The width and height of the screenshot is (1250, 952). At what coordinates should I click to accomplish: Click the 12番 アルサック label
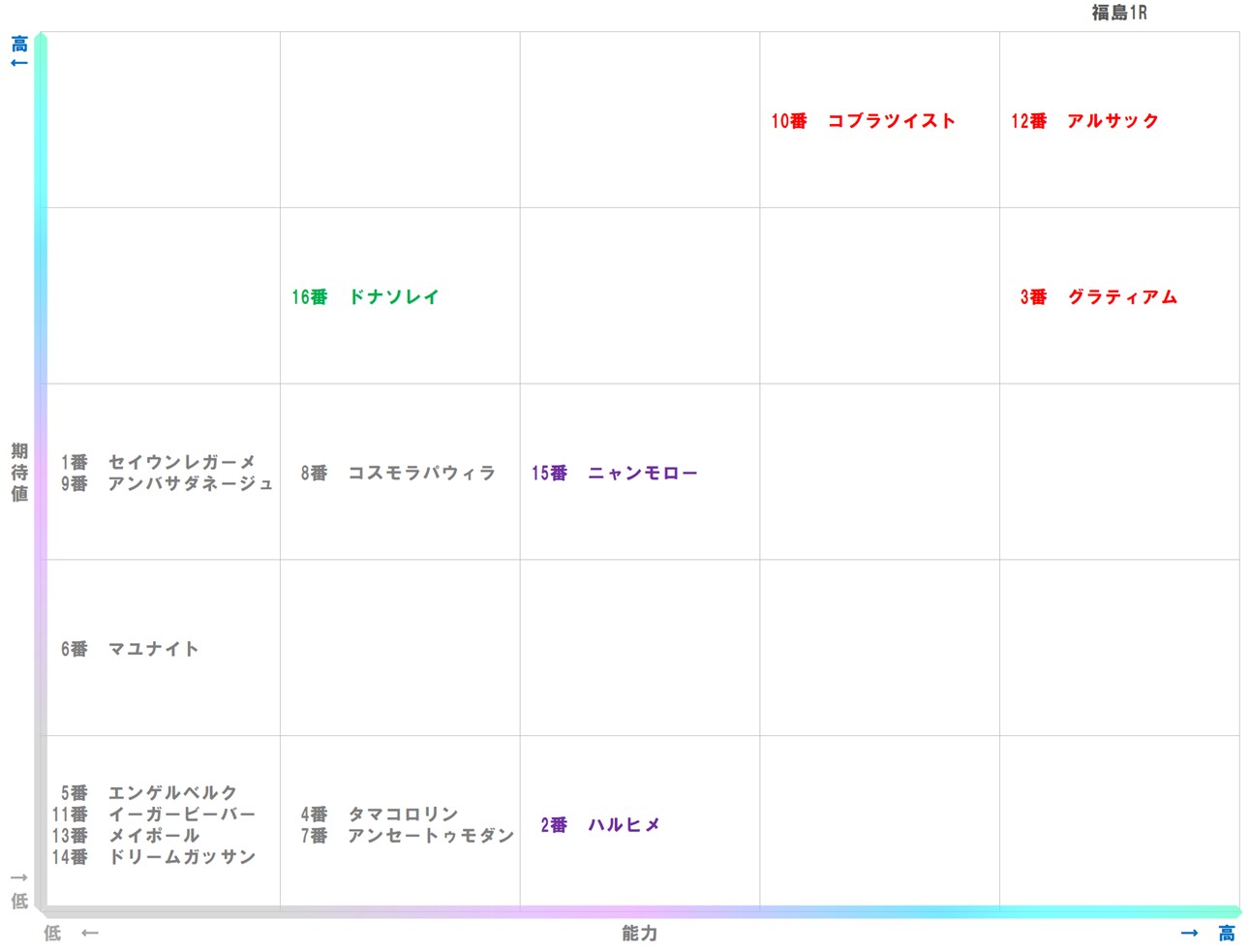click(x=1083, y=121)
